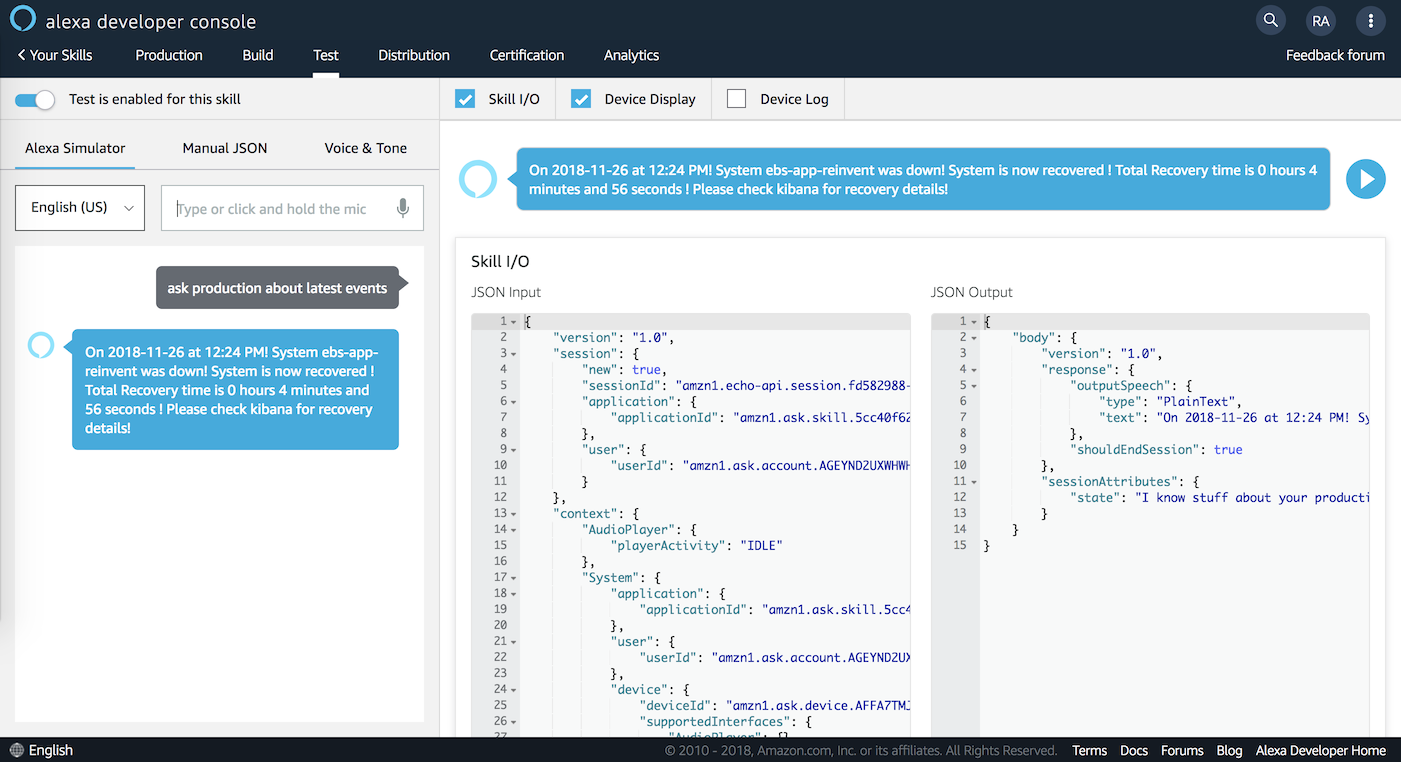Collapse the device block at input line 24
This screenshot has height=762, width=1401.
click(514, 690)
